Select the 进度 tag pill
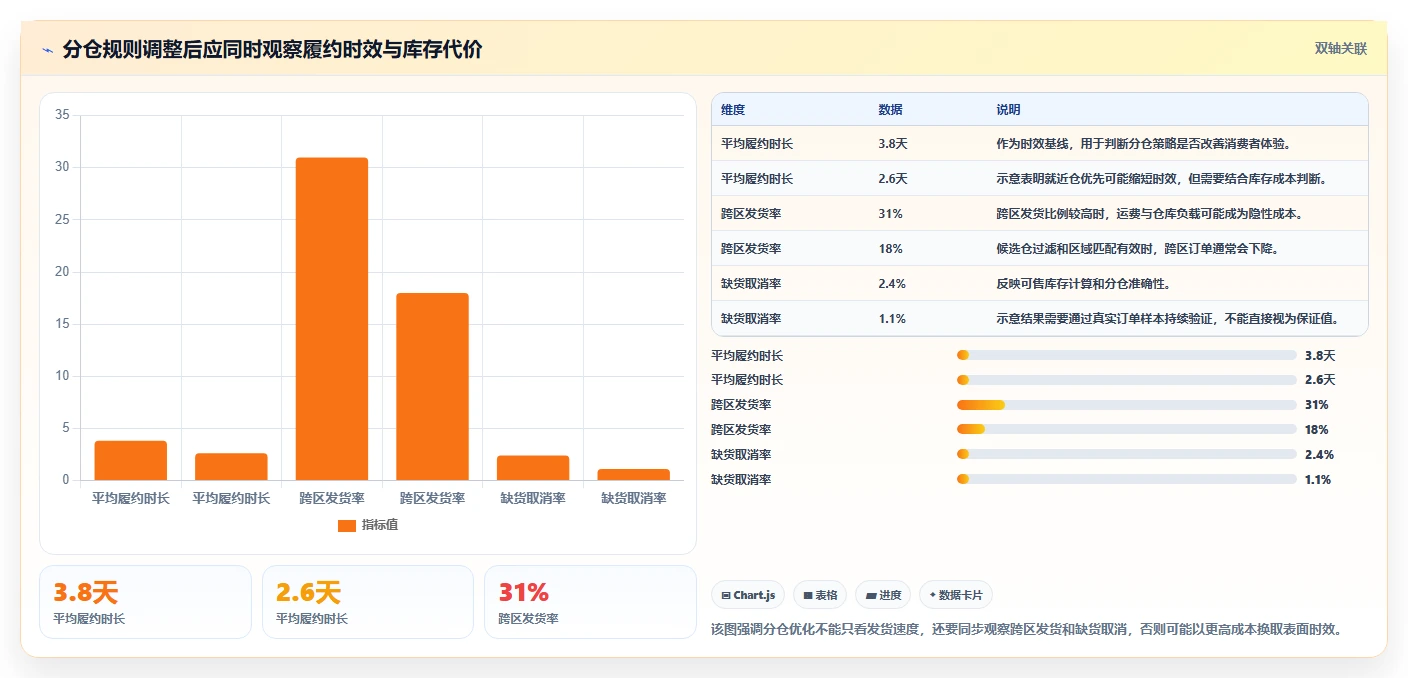This screenshot has height=678, width=1408. [x=882, y=595]
